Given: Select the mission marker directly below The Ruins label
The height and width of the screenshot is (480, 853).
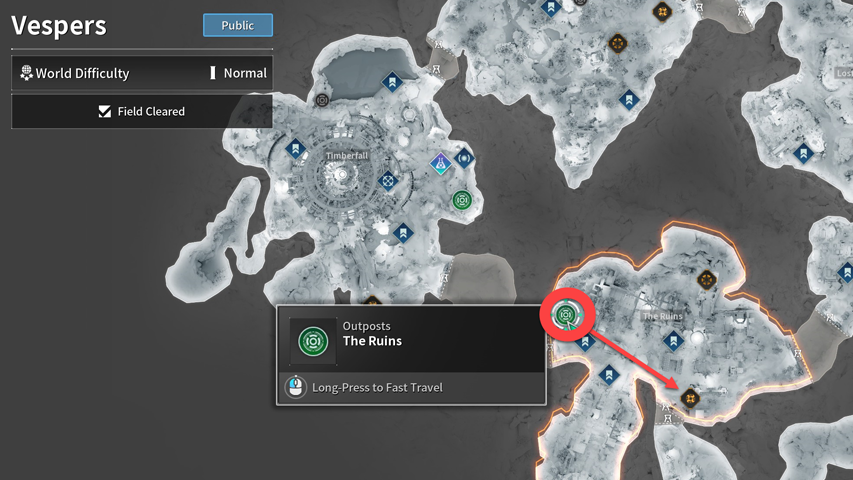Looking at the screenshot, I should 673,341.
